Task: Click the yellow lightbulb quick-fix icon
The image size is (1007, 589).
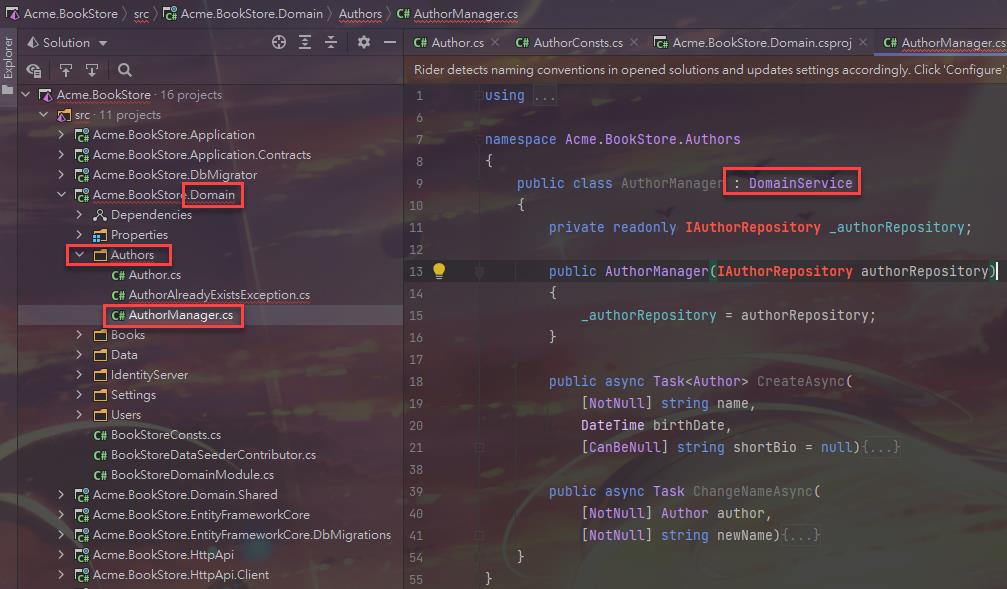Action: click(x=438, y=271)
